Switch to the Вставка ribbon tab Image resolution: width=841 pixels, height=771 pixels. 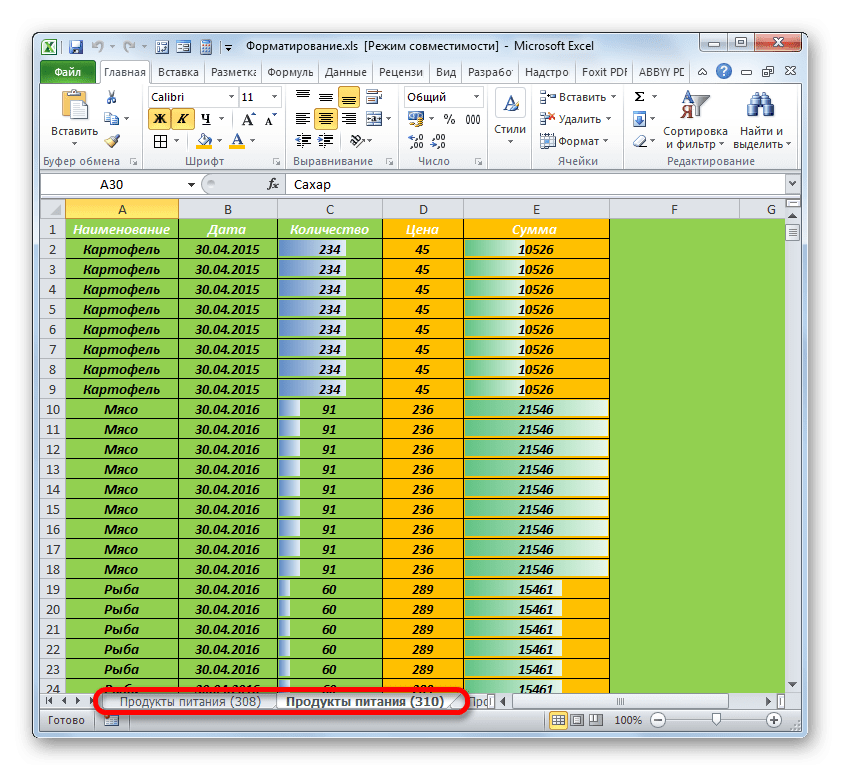[178, 72]
